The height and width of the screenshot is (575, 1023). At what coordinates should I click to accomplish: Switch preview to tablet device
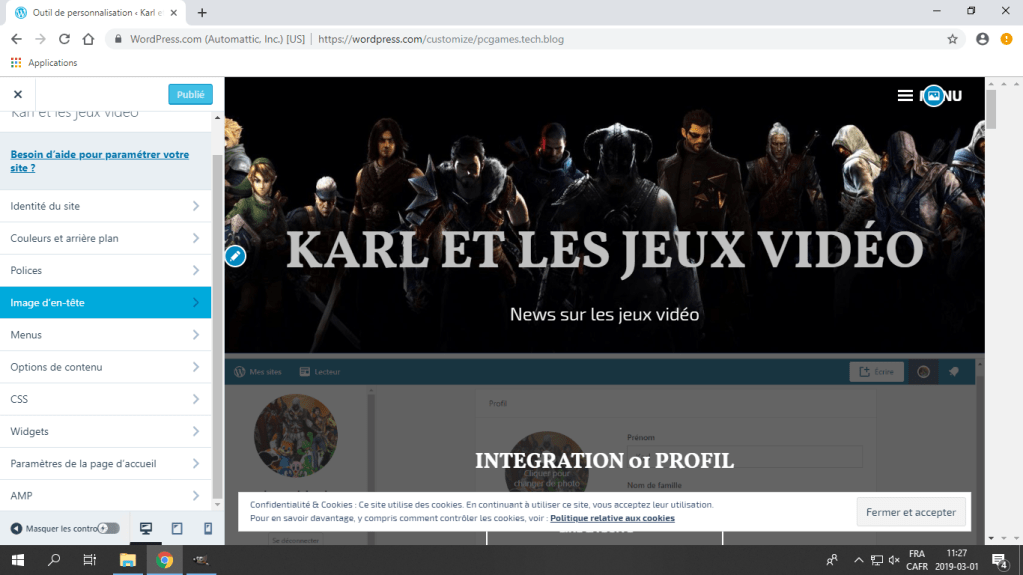177,528
